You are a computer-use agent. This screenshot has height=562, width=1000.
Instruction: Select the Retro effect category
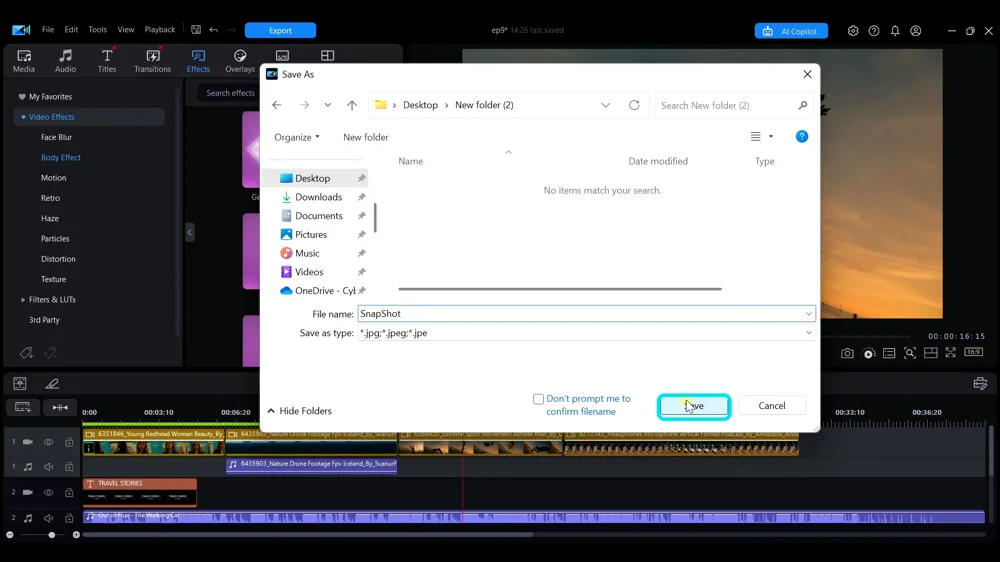point(50,198)
